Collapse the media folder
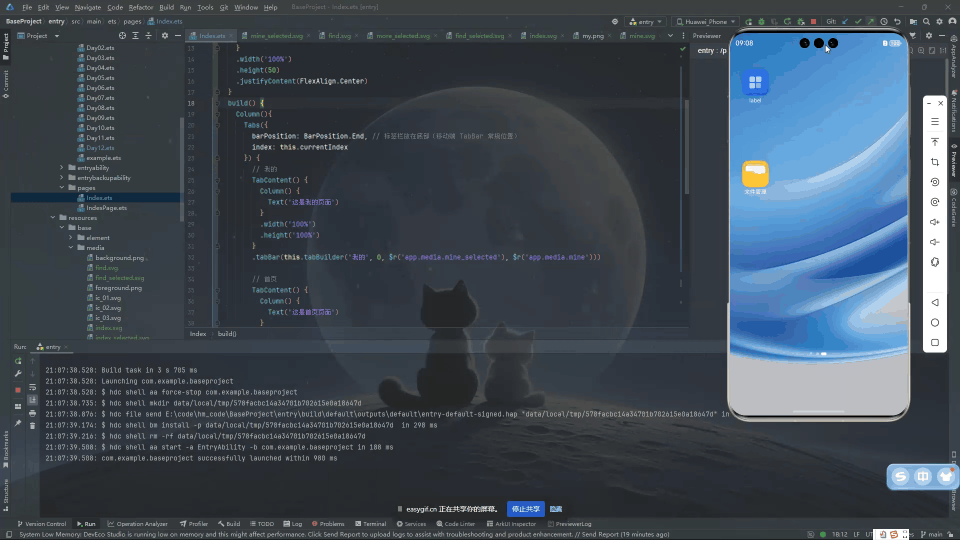This screenshot has width=960, height=540. tap(71, 247)
